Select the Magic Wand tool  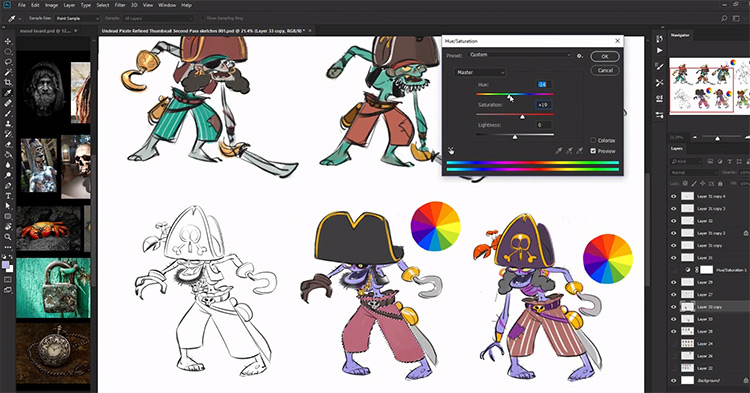[x=8, y=72]
